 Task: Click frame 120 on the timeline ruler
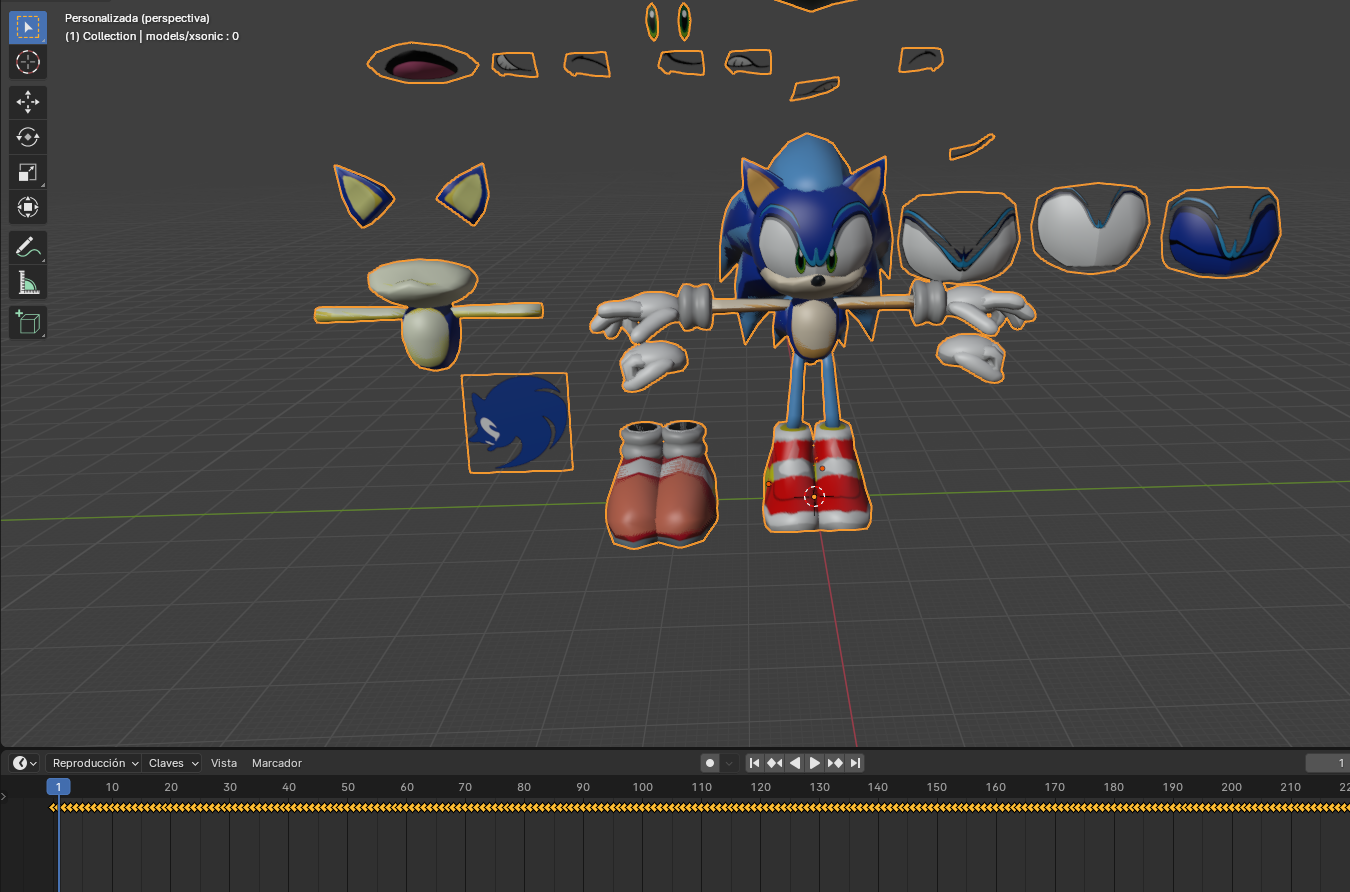[x=761, y=787]
